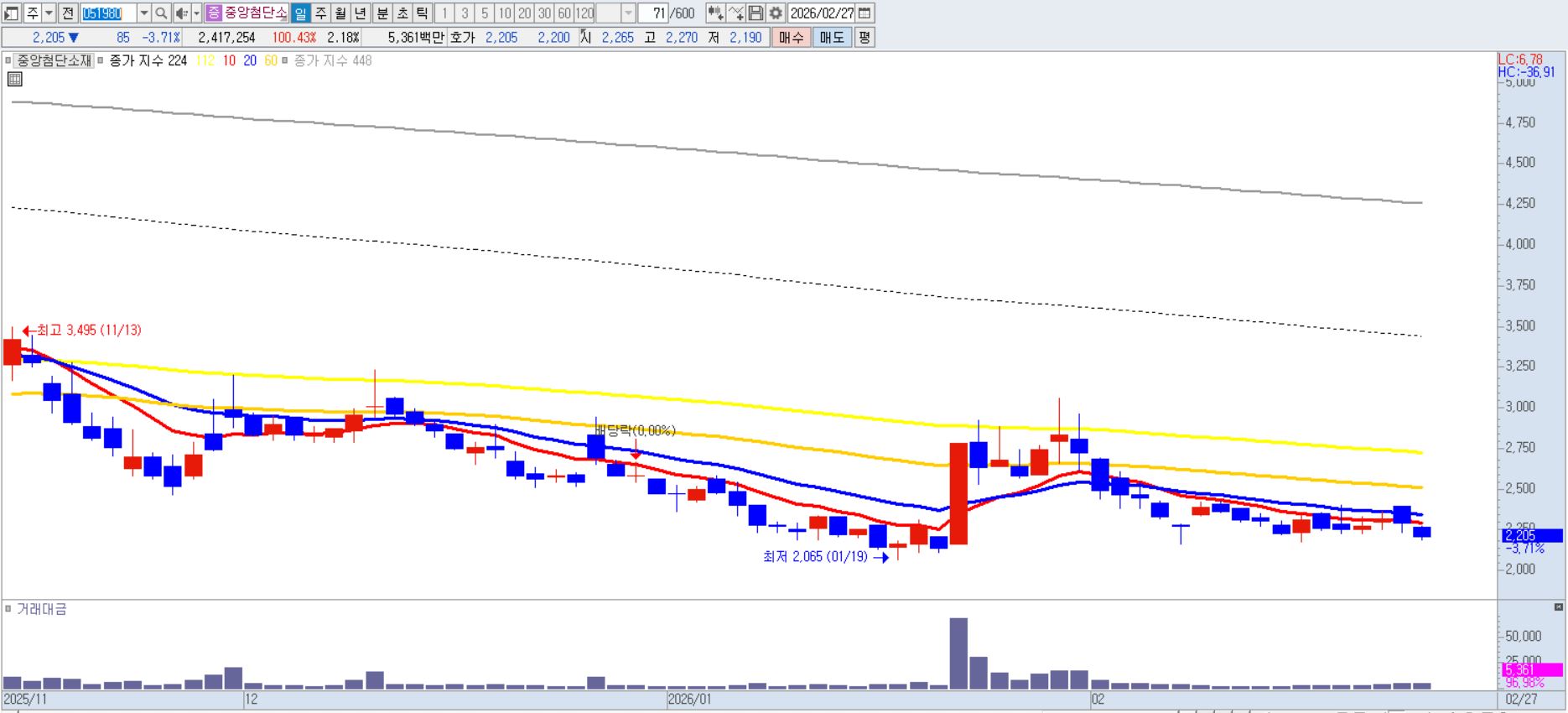Click the data table grid icon in chart
Screen dimensions: 1568x713
click(14, 80)
